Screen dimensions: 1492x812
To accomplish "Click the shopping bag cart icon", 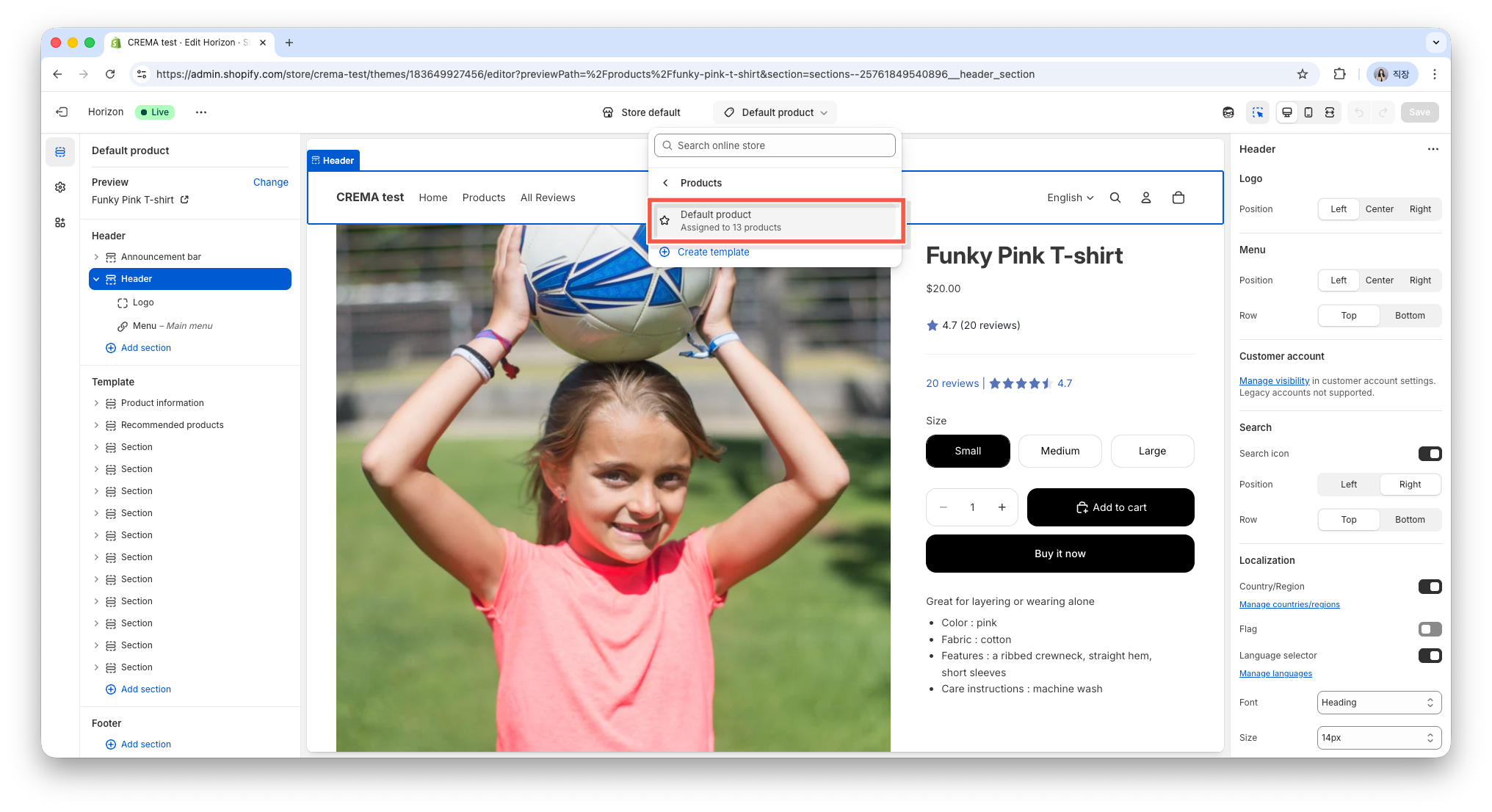I will coord(1178,197).
